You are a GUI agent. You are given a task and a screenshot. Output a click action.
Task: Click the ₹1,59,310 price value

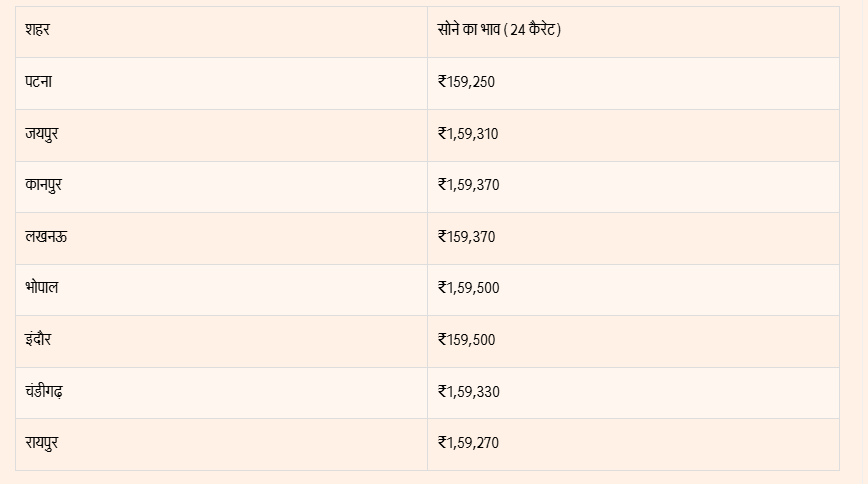pos(468,133)
